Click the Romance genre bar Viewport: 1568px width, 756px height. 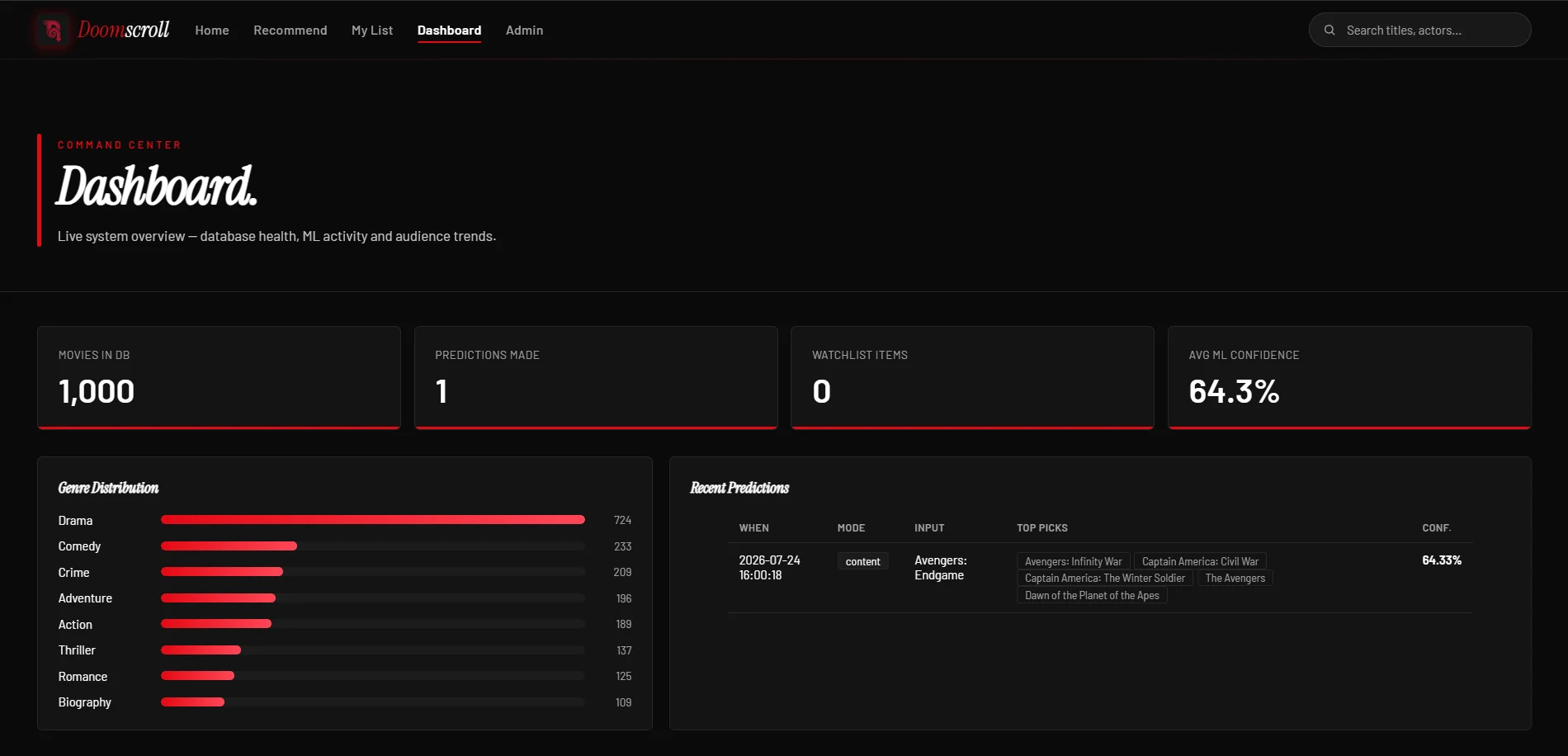373,676
